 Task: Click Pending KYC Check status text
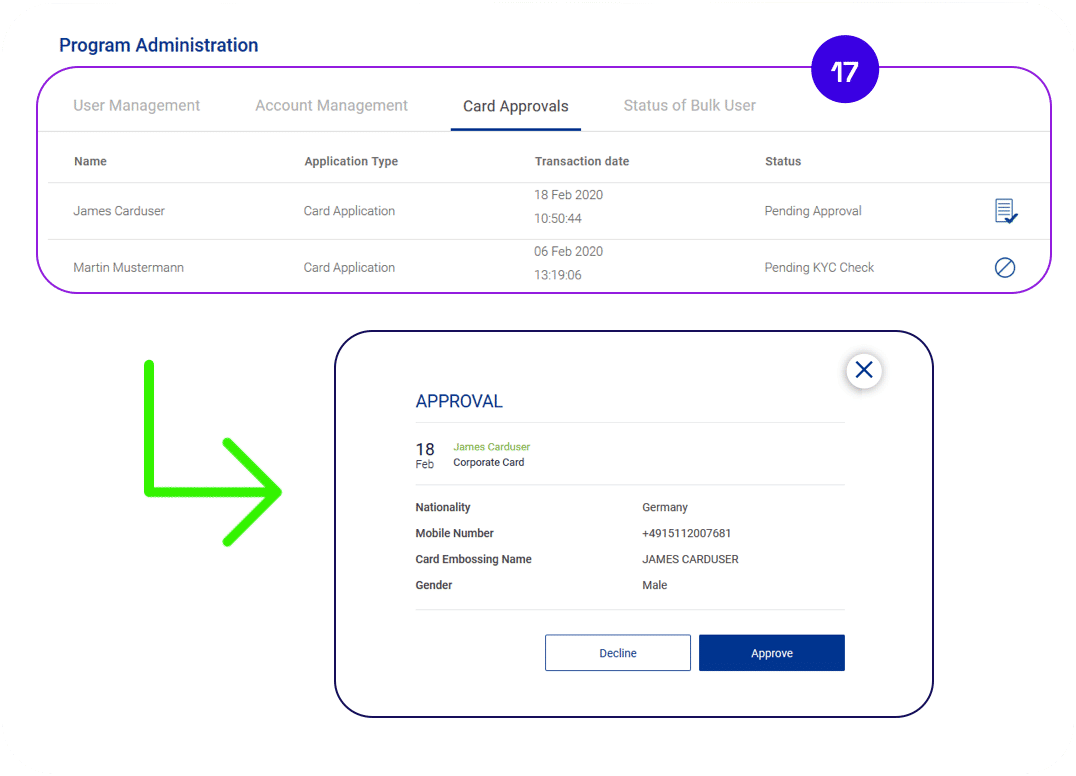click(x=819, y=268)
